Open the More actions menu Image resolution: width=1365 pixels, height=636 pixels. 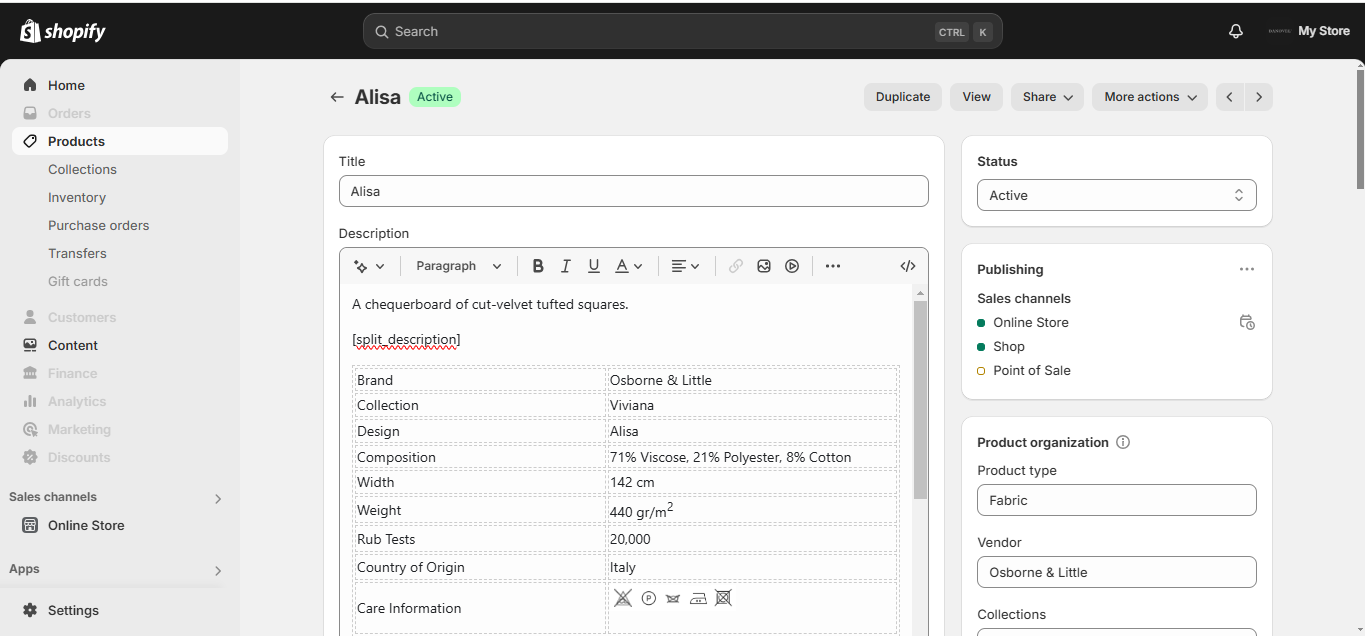[1150, 97]
